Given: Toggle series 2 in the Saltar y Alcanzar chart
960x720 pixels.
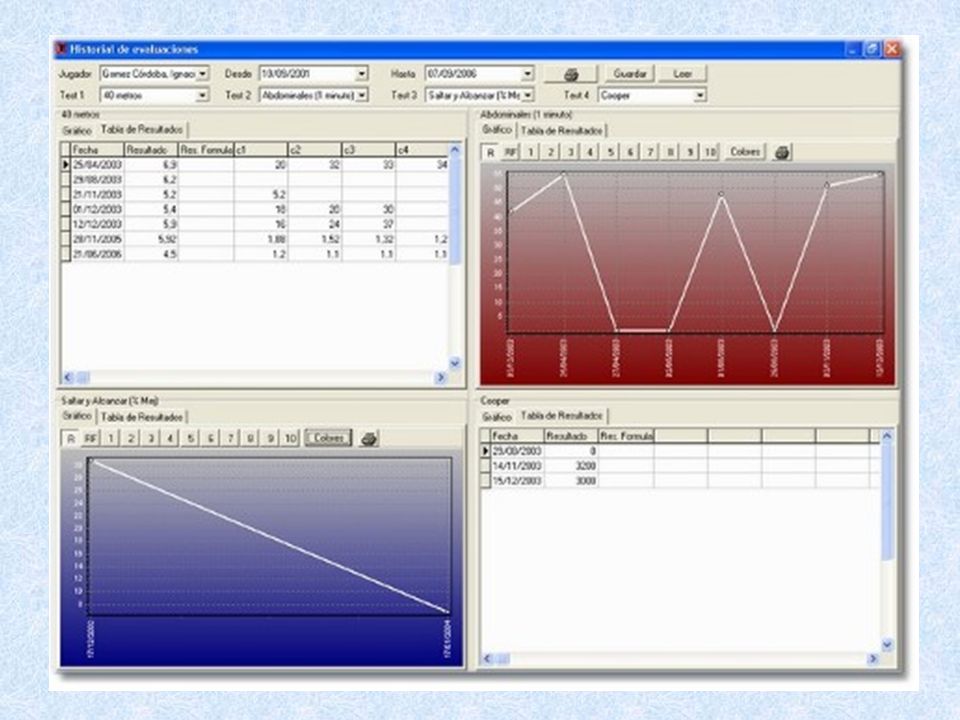Looking at the screenshot, I should 130,438.
